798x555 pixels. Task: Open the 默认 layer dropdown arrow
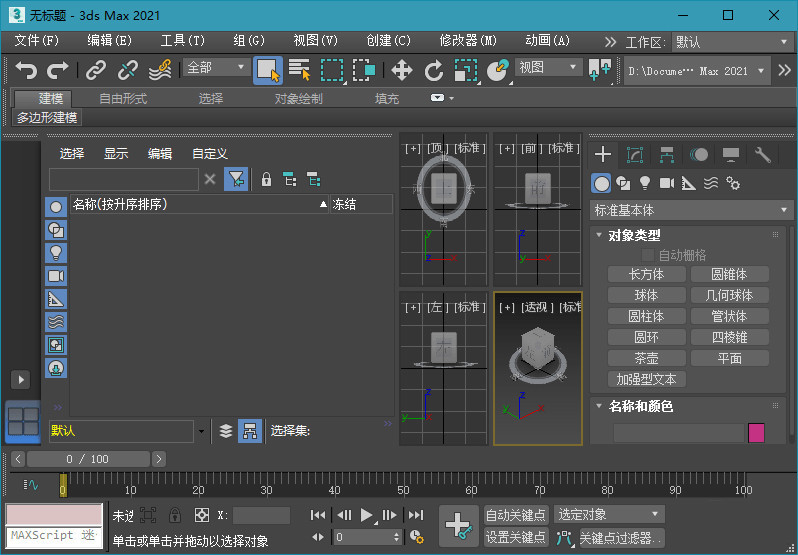(202, 431)
